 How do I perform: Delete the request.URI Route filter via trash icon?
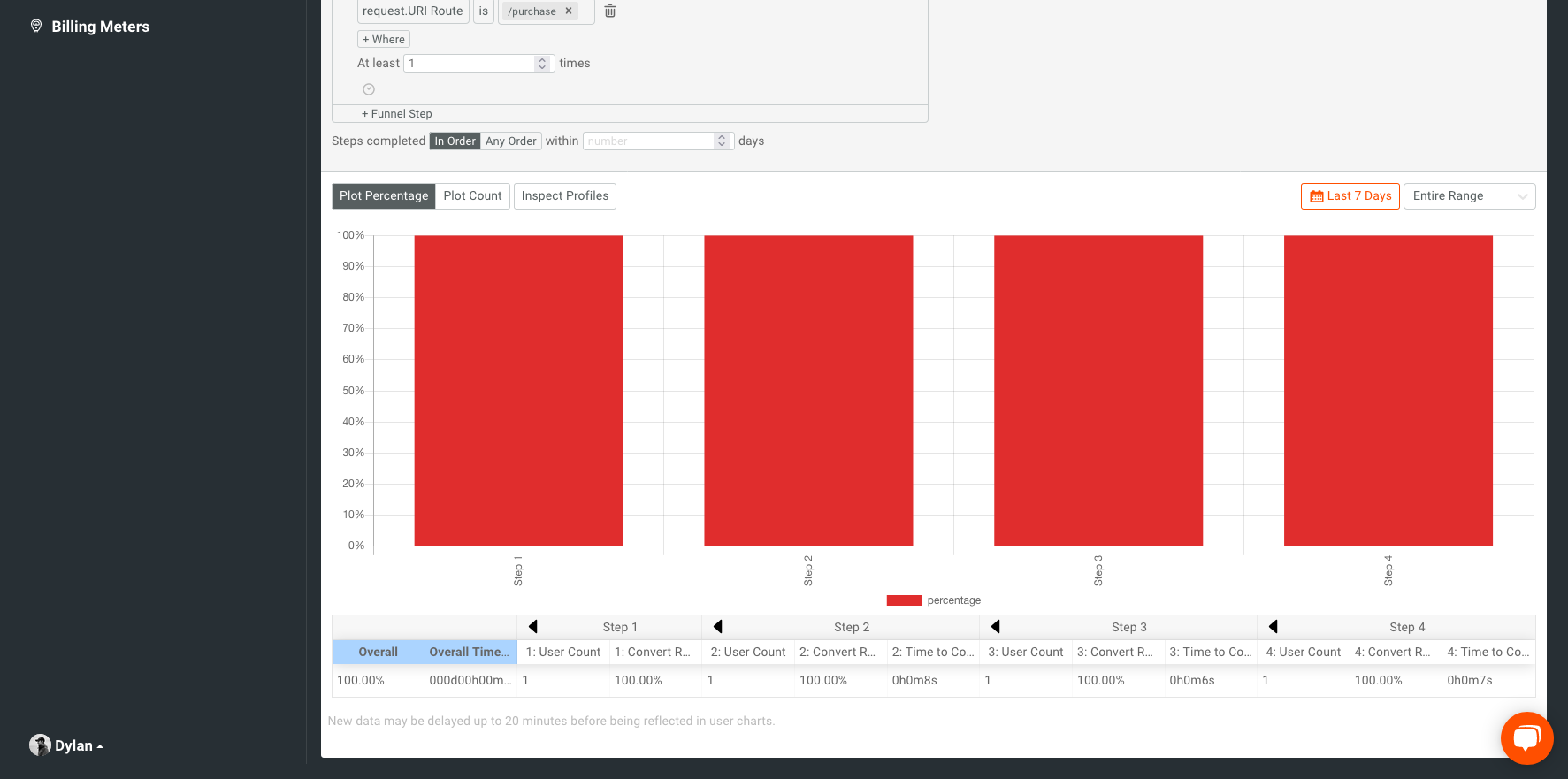(x=610, y=11)
